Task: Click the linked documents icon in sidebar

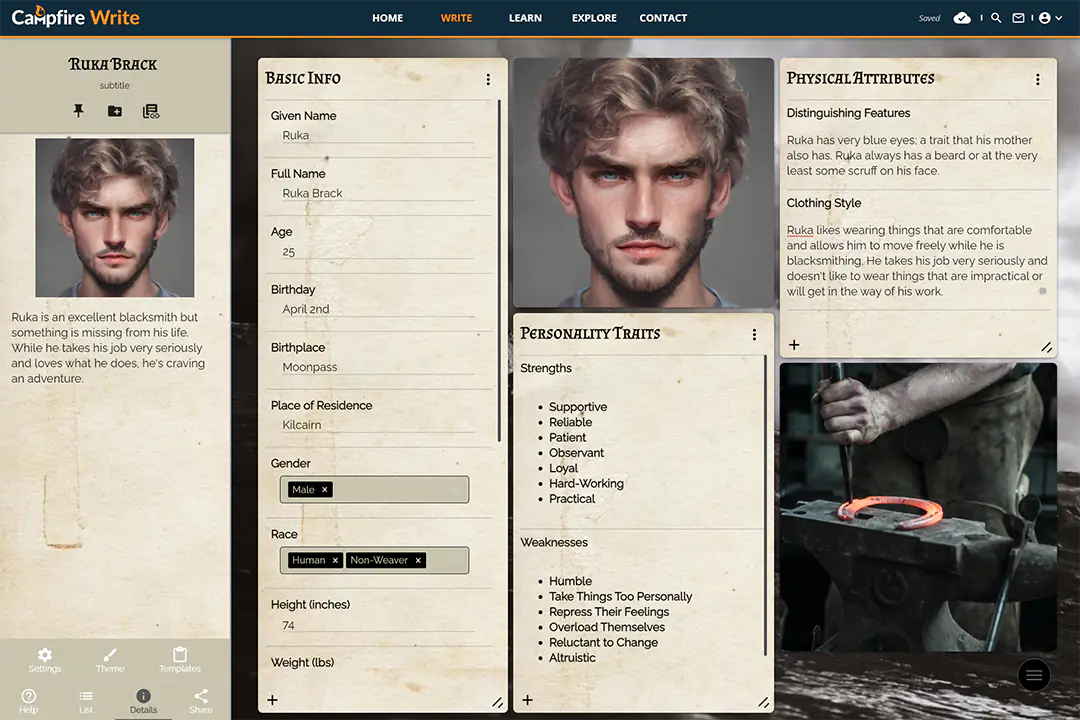Action: pyautogui.click(x=151, y=111)
